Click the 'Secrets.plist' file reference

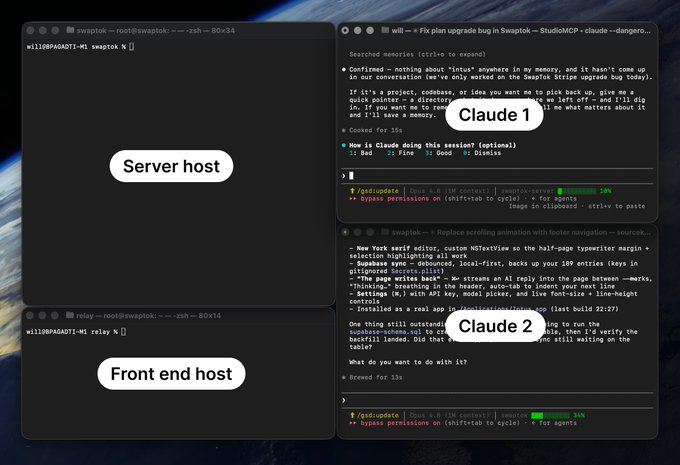point(417,271)
